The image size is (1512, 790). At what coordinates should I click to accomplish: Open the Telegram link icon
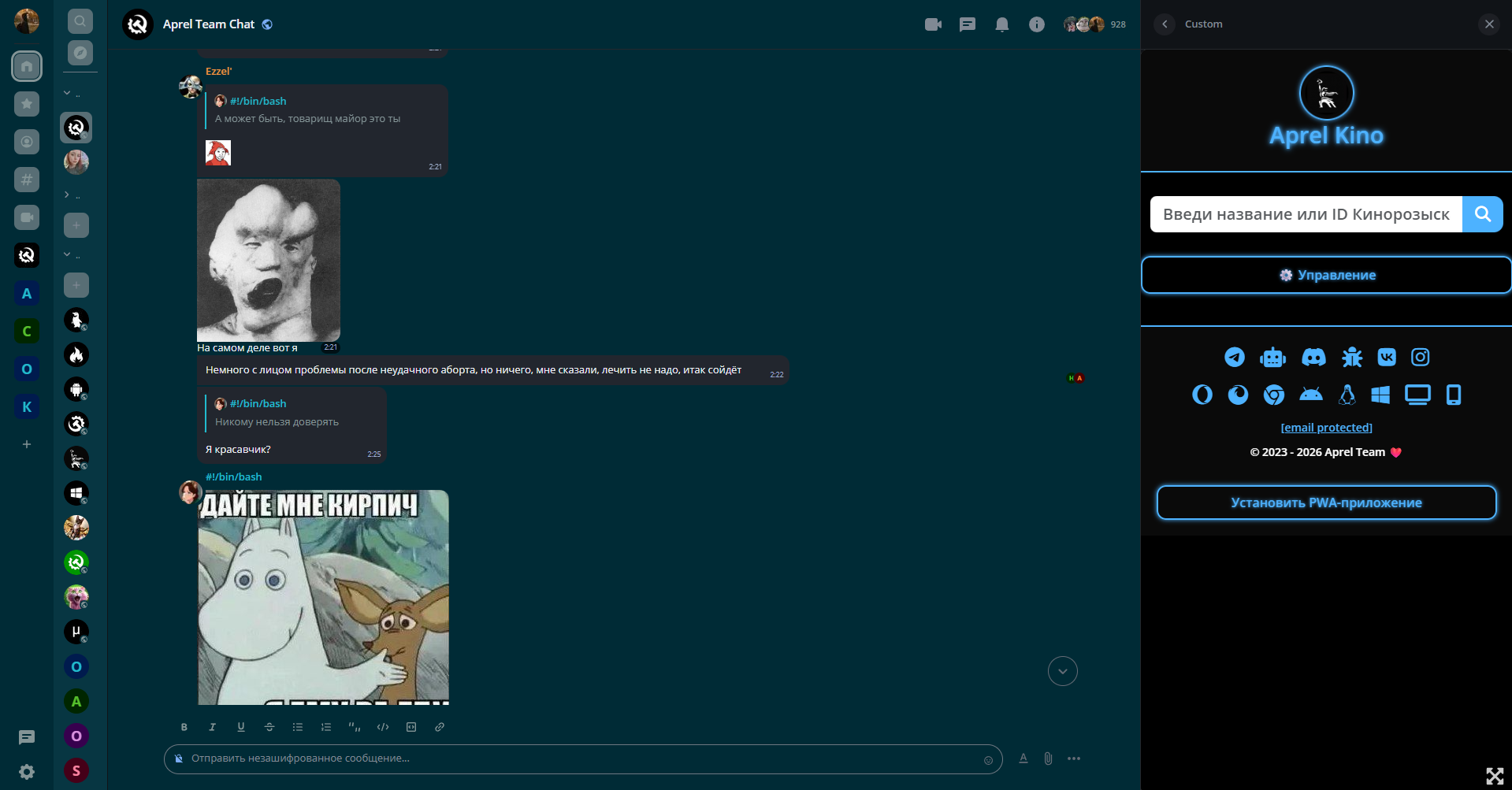1235,357
